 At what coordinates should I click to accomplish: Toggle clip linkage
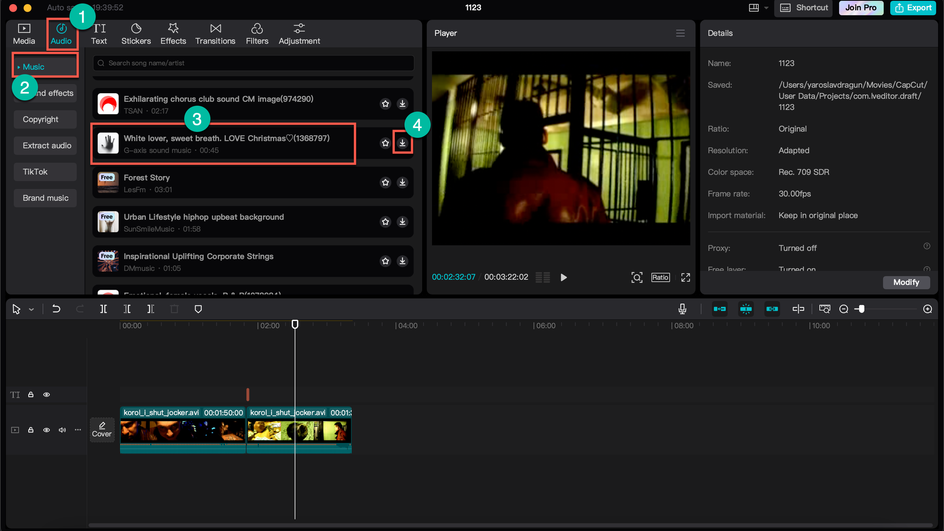772,309
